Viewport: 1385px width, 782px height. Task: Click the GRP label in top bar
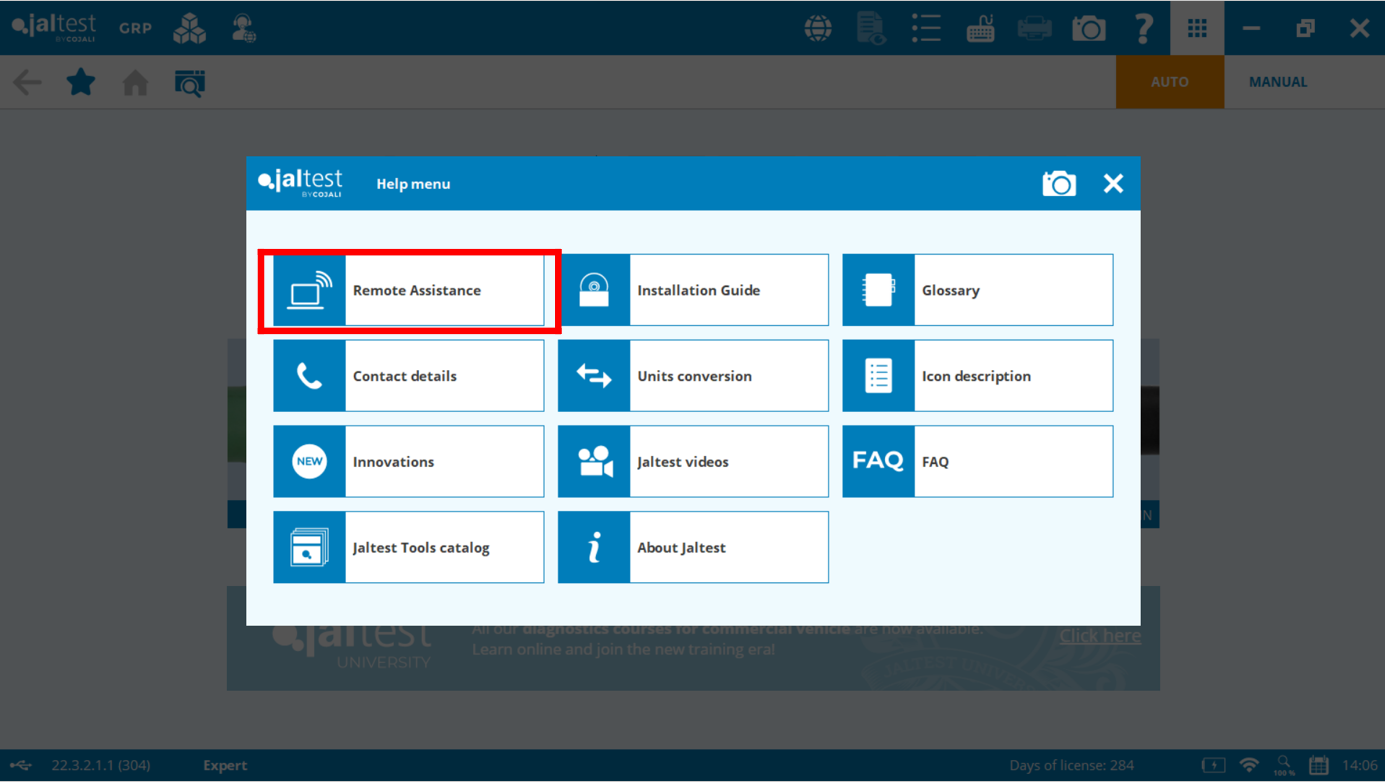[x=135, y=28]
